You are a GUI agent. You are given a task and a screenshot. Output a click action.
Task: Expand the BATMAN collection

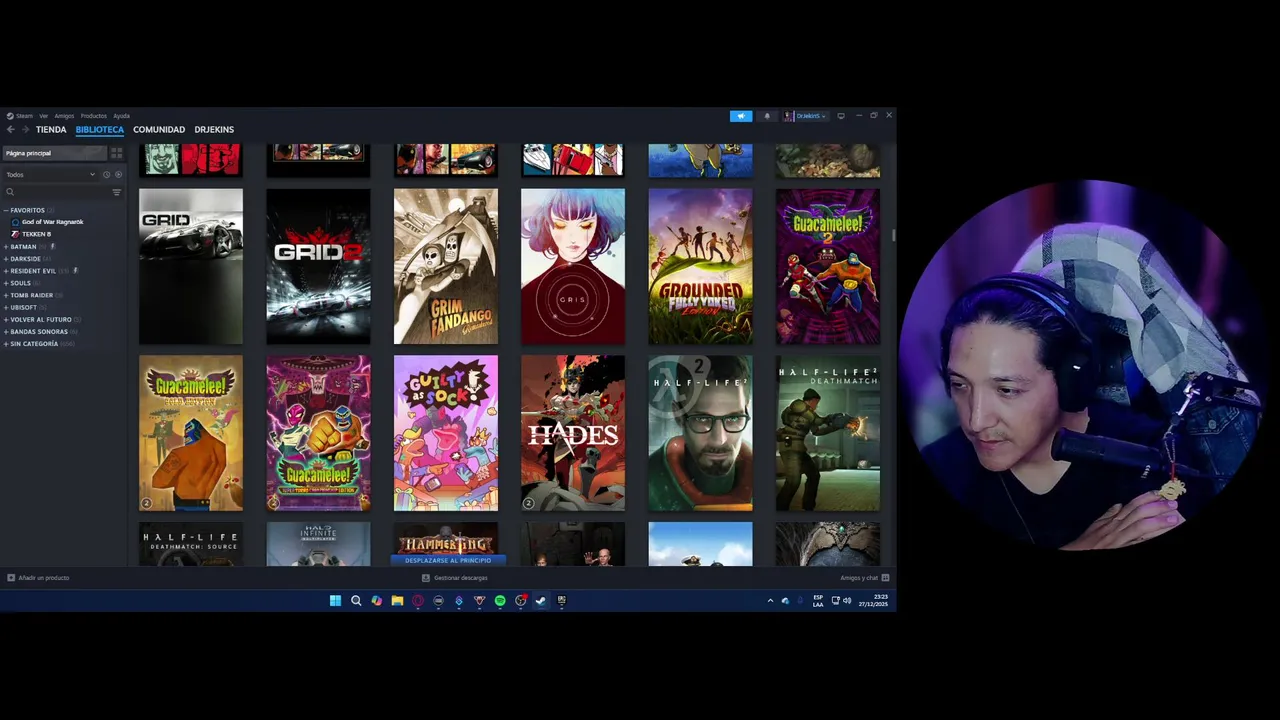[6, 247]
